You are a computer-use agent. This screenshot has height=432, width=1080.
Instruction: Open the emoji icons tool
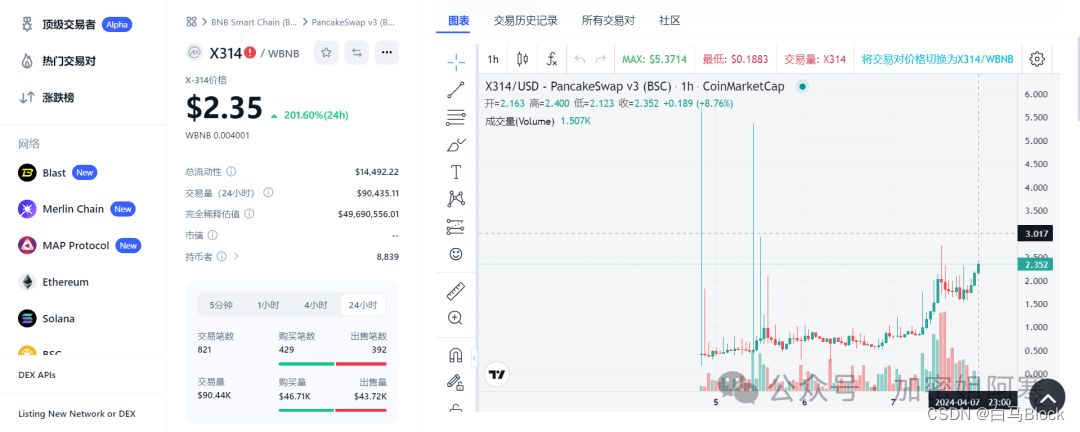(456, 254)
